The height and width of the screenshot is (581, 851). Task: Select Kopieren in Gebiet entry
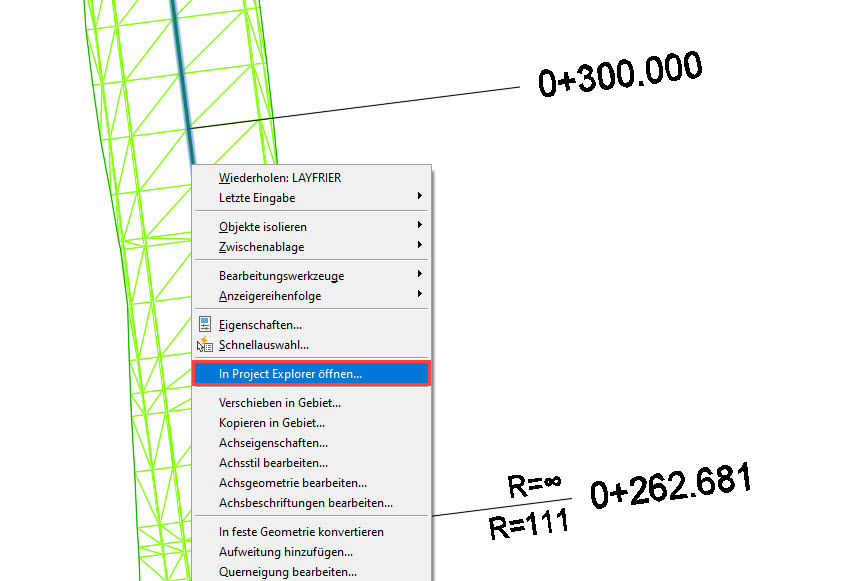(x=271, y=423)
